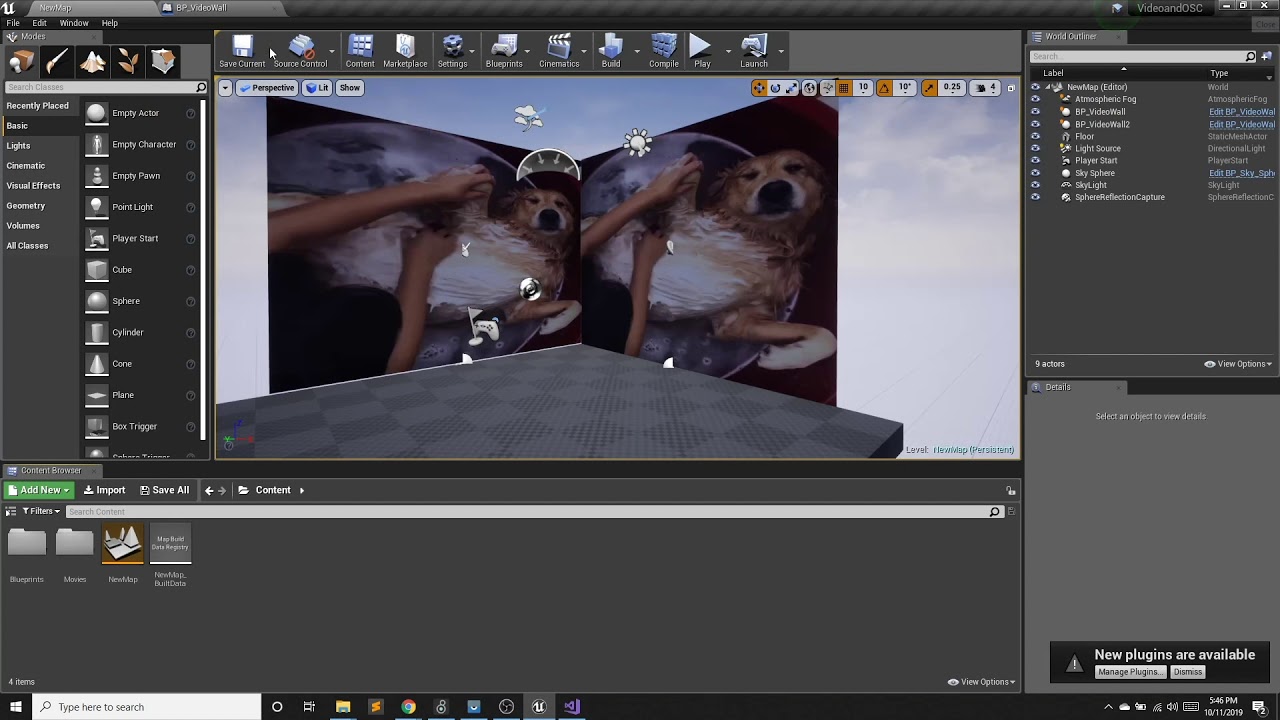Select the Place mode icon
Viewport: 1280px width, 720px height.
(21, 63)
